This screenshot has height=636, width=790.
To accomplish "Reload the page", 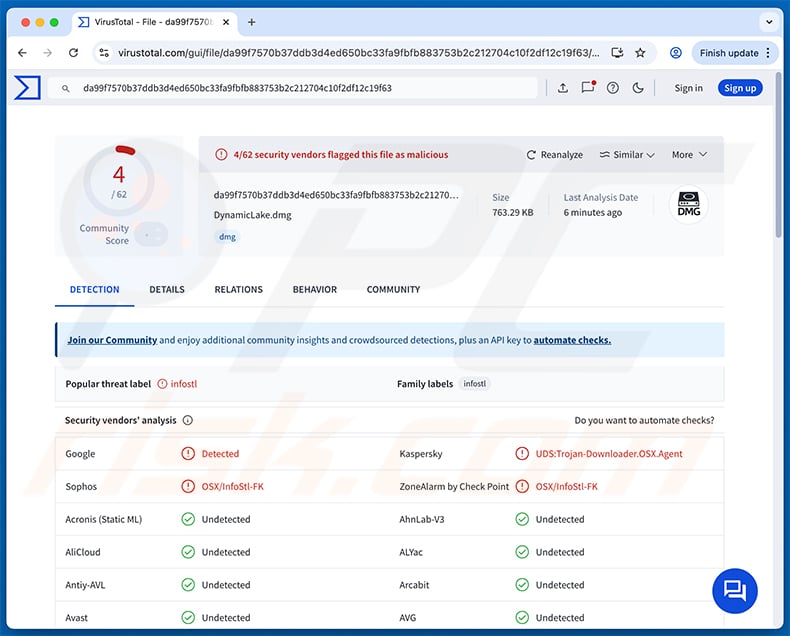I will [x=74, y=53].
